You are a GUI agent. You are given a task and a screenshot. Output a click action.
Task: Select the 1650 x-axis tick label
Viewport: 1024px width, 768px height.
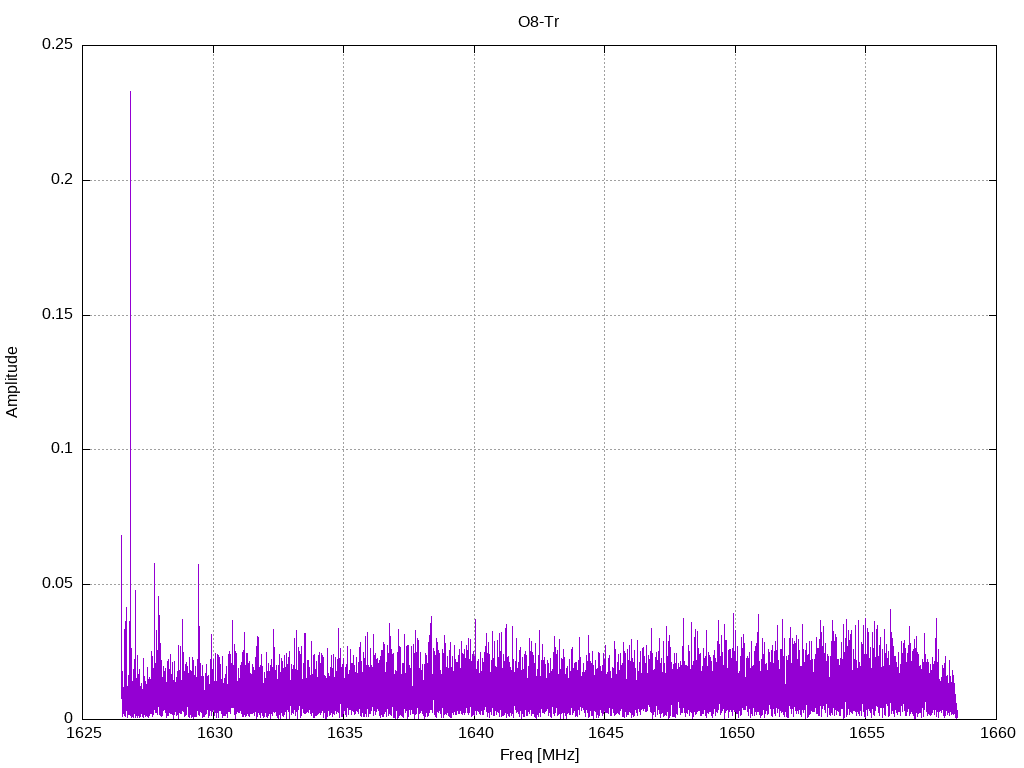[x=735, y=734]
